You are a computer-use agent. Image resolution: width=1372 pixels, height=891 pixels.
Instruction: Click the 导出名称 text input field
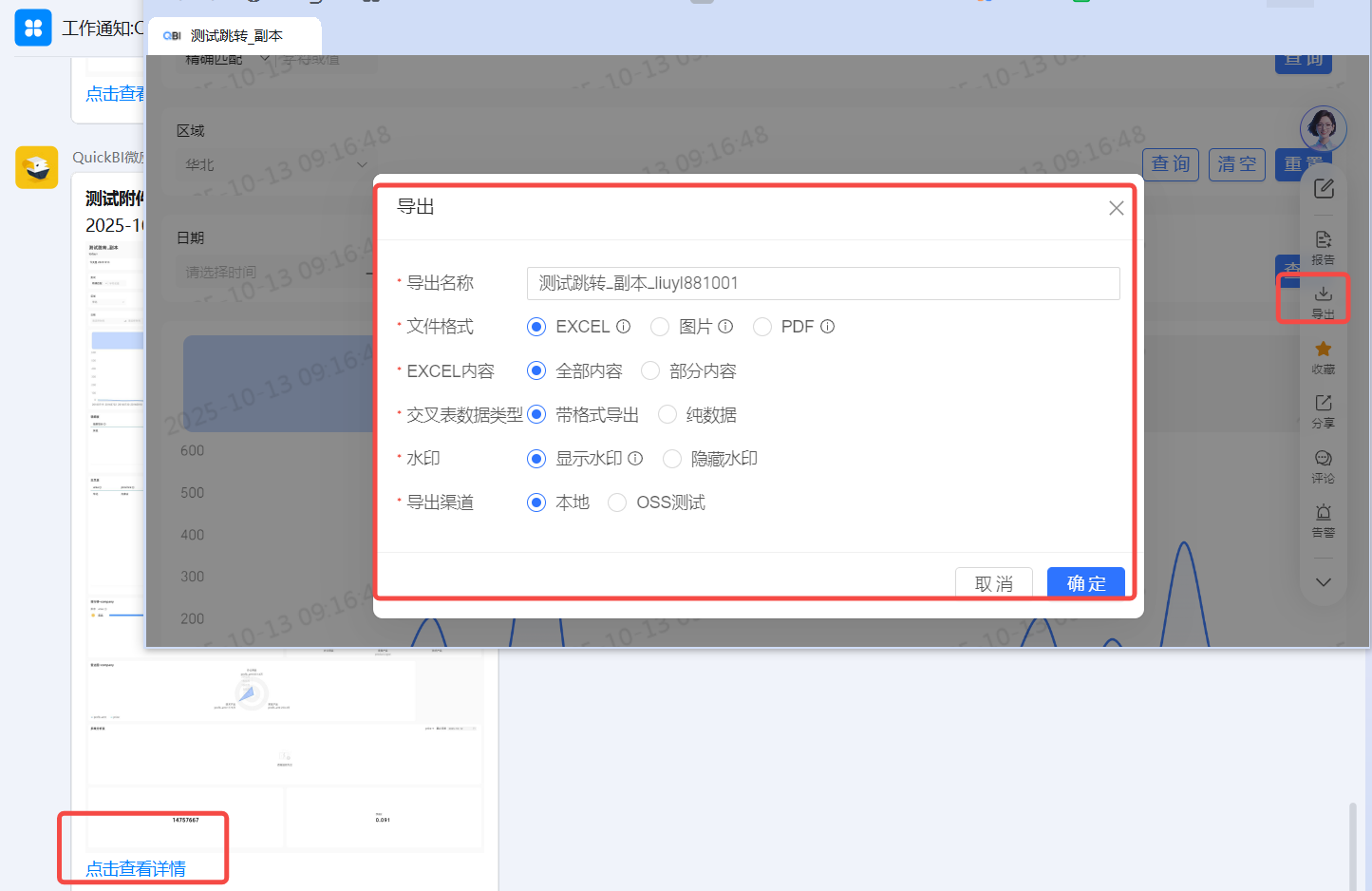tap(822, 283)
